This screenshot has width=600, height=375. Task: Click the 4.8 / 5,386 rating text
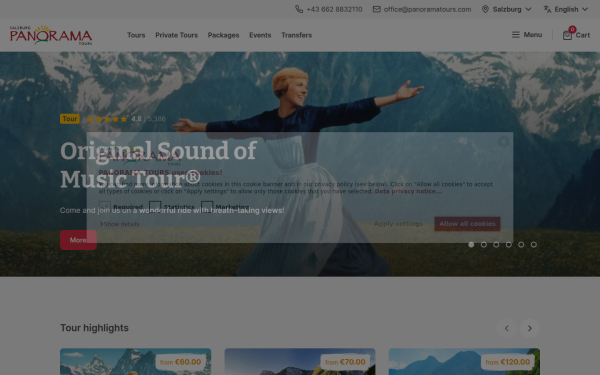(148, 119)
